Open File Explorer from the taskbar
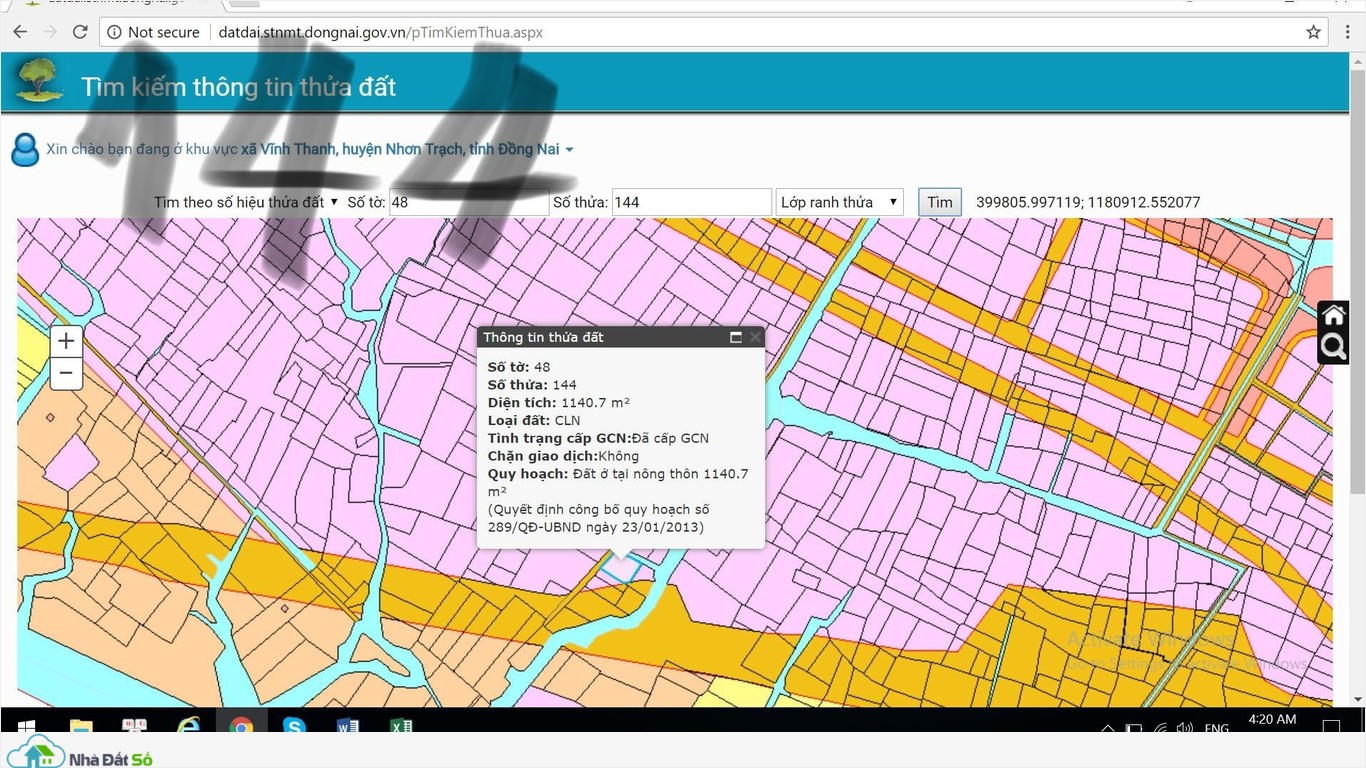The height and width of the screenshot is (768, 1366). coord(81,727)
